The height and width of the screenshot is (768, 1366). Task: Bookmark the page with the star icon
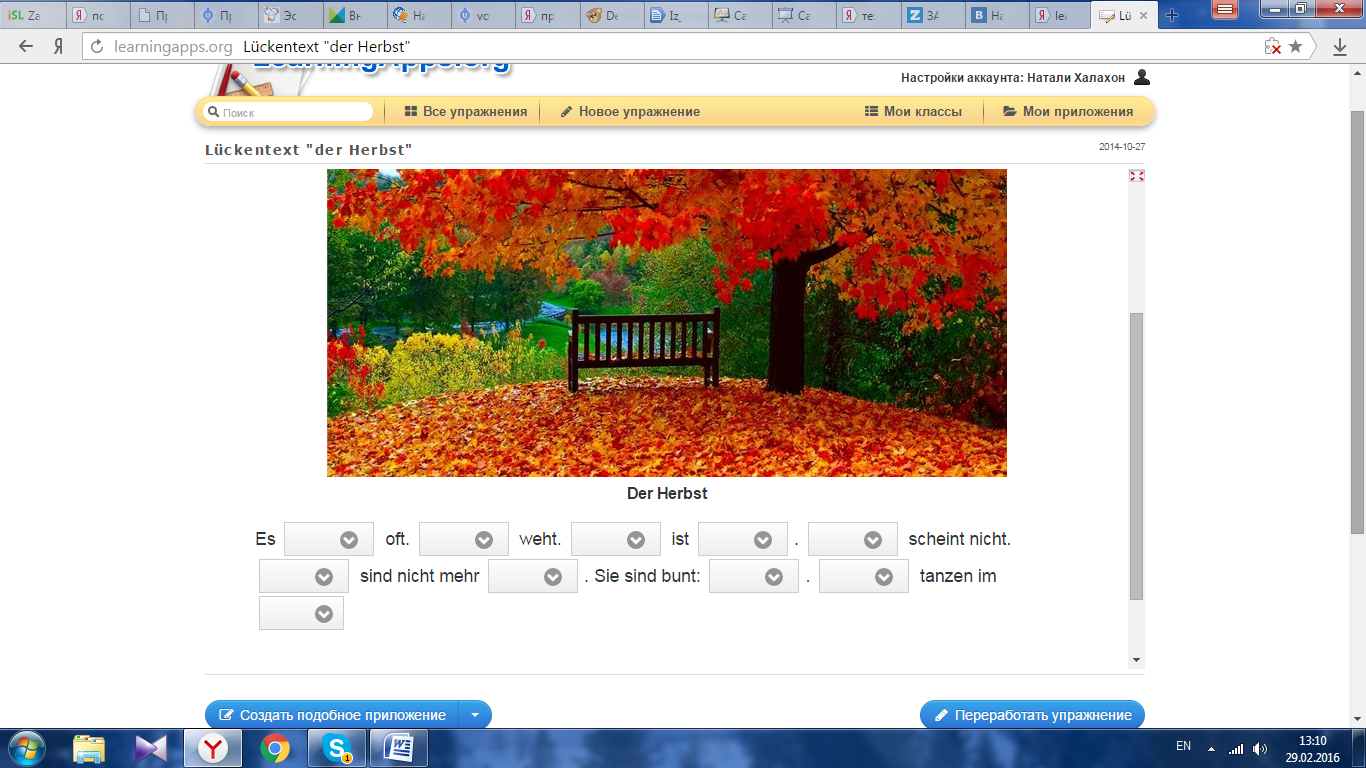(x=1295, y=47)
